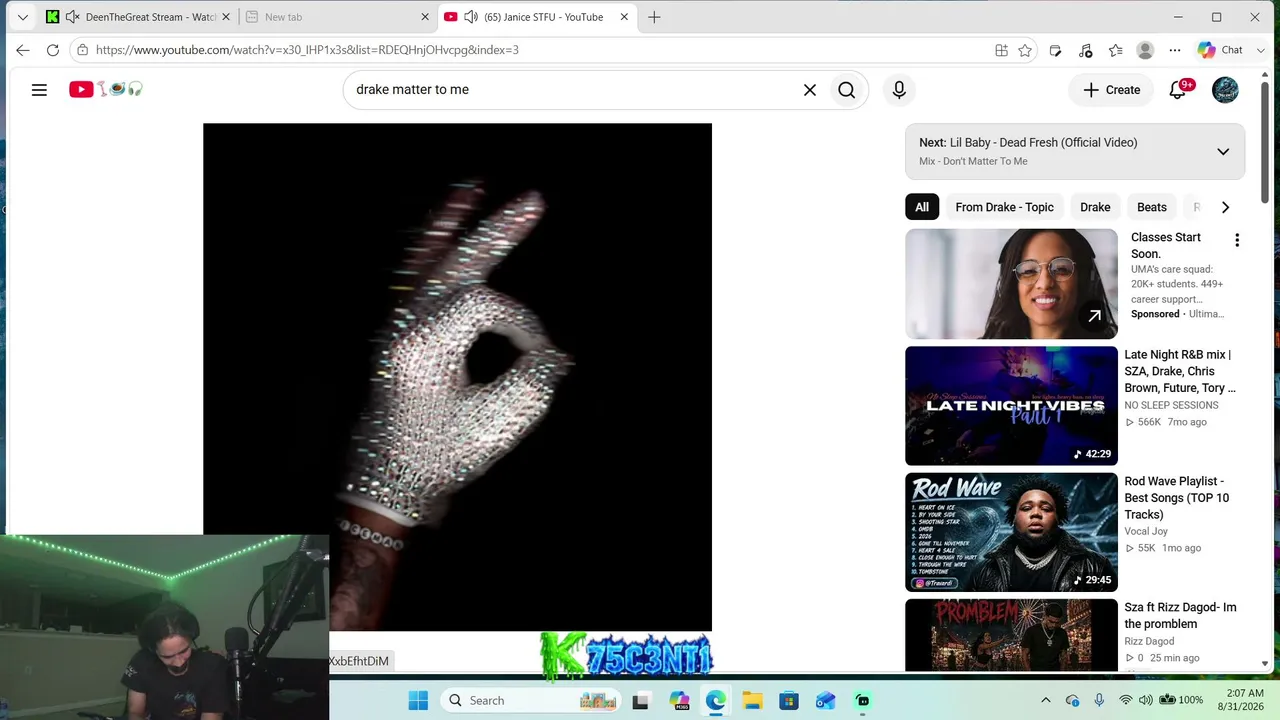Open File Explorer from taskbar
1280x720 pixels.
pos(752,700)
